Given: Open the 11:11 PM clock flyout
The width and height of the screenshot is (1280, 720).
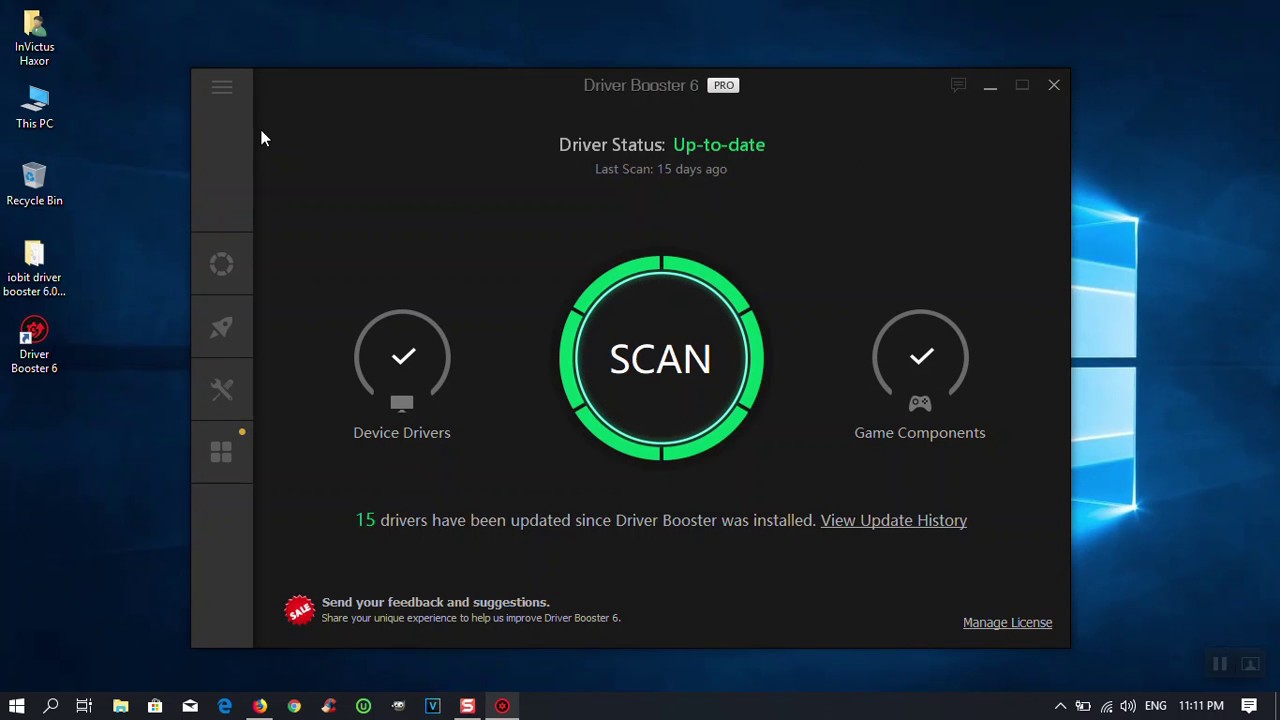Looking at the screenshot, I should pyautogui.click(x=1201, y=706).
